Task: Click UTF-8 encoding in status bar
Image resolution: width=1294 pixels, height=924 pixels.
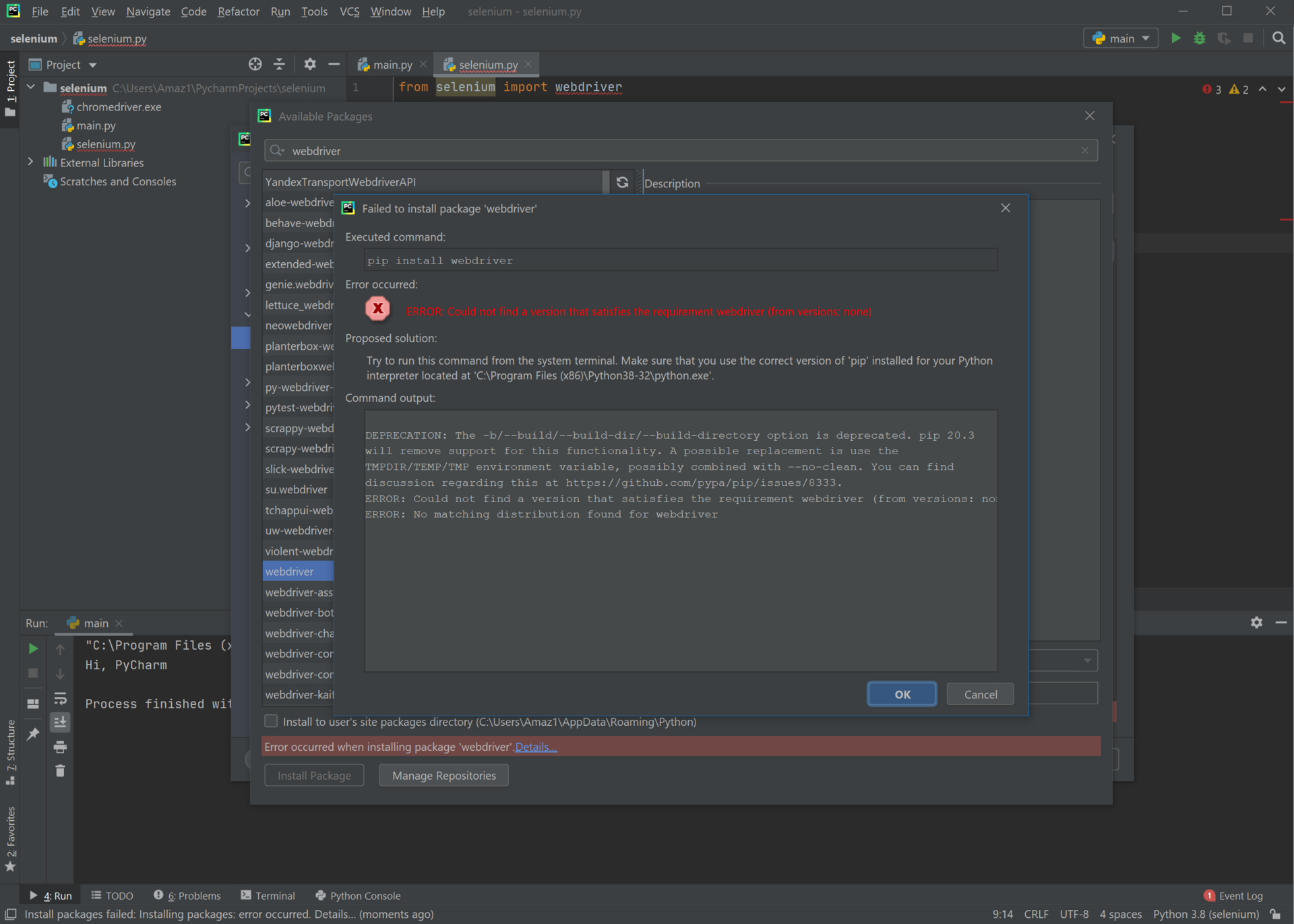Action: (x=1074, y=914)
